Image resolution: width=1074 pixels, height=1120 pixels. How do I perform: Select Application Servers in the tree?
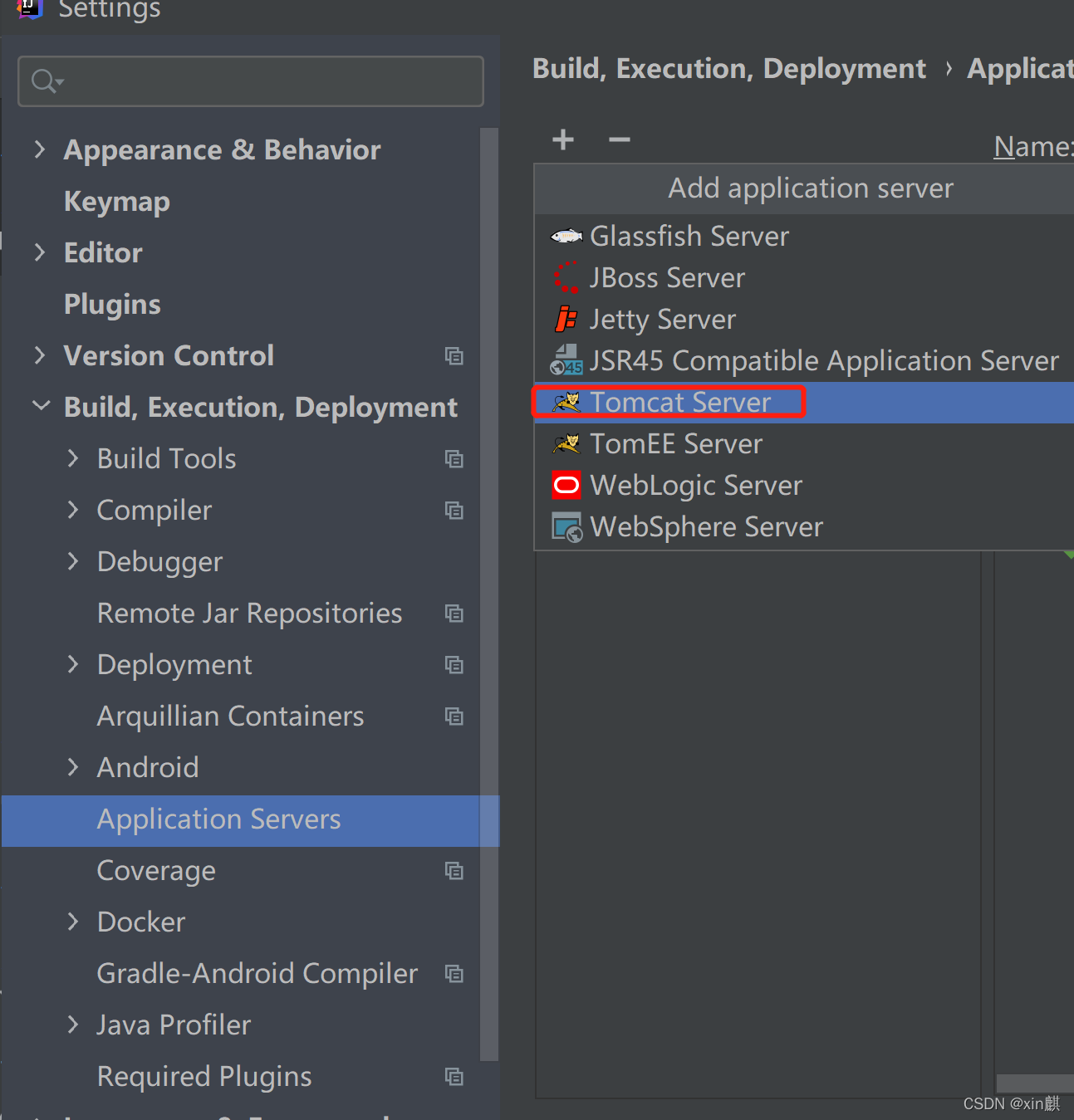tap(250, 821)
